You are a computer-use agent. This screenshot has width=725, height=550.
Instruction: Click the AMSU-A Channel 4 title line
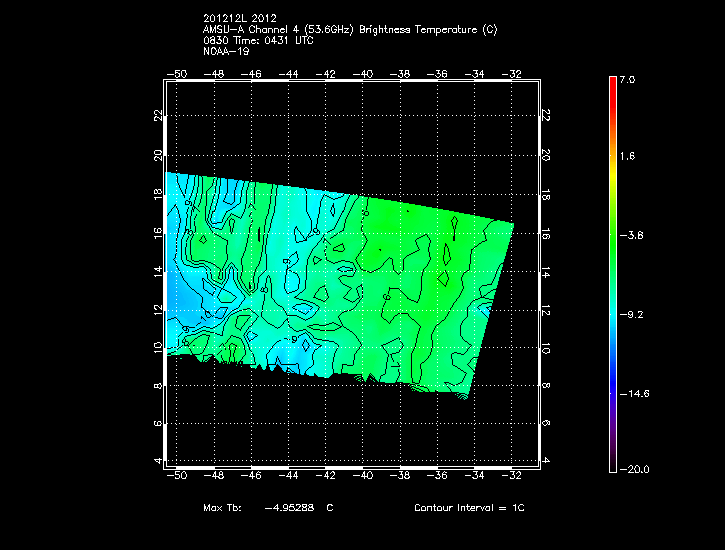(349, 30)
